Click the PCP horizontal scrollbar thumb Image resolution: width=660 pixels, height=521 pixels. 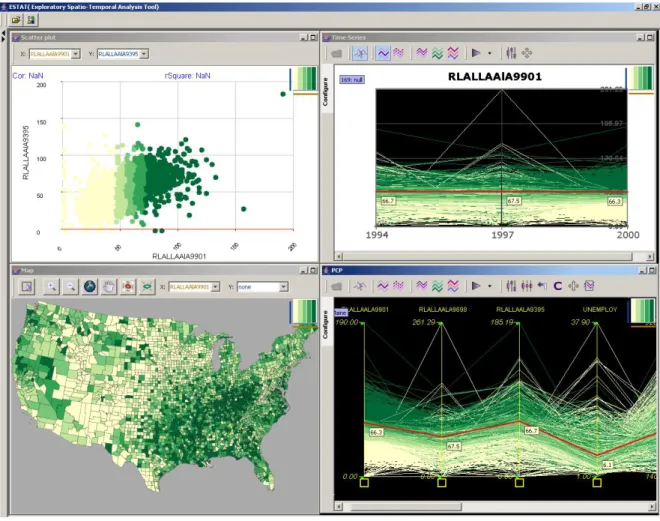(406, 507)
